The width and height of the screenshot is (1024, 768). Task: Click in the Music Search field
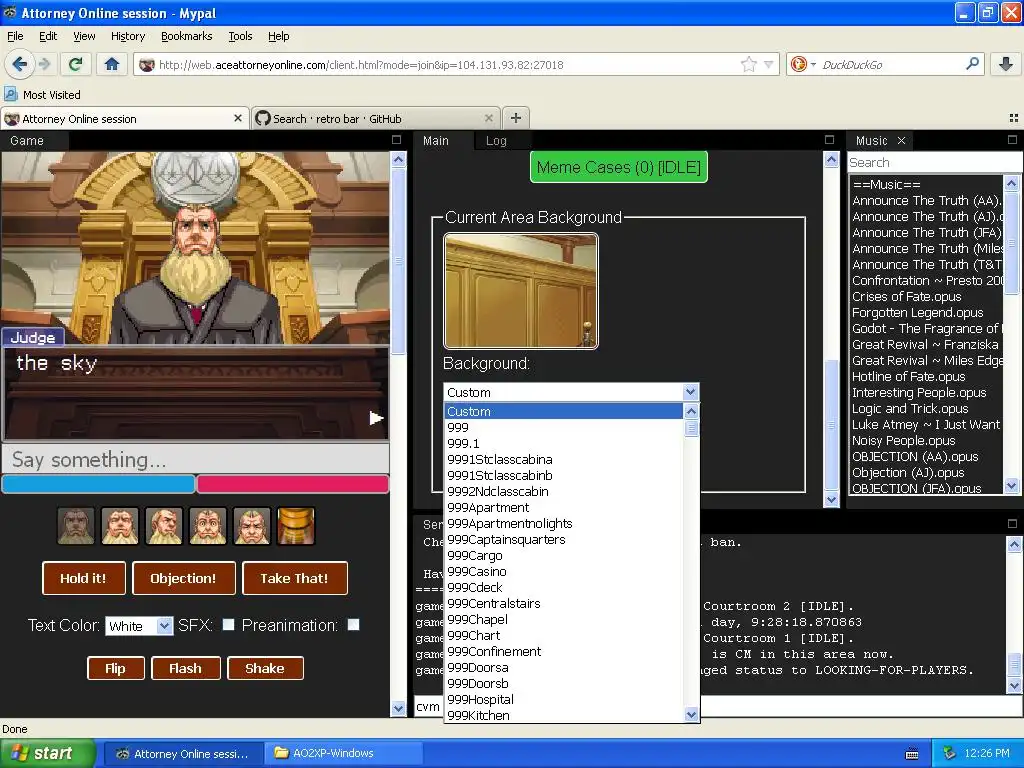tap(934, 162)
